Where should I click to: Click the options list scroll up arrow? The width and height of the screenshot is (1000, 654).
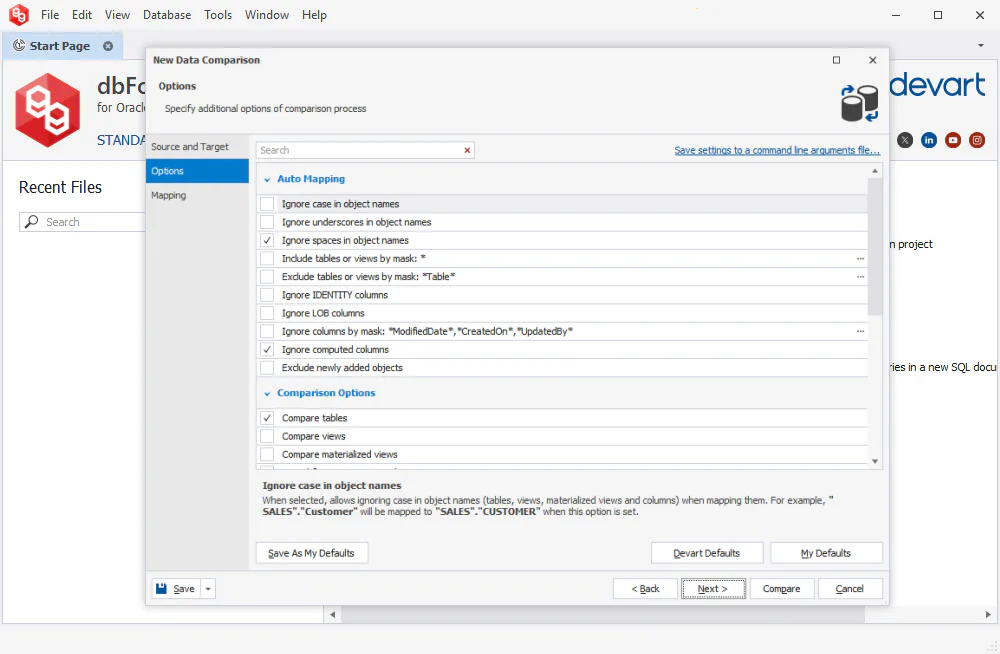tap(875, 171)
